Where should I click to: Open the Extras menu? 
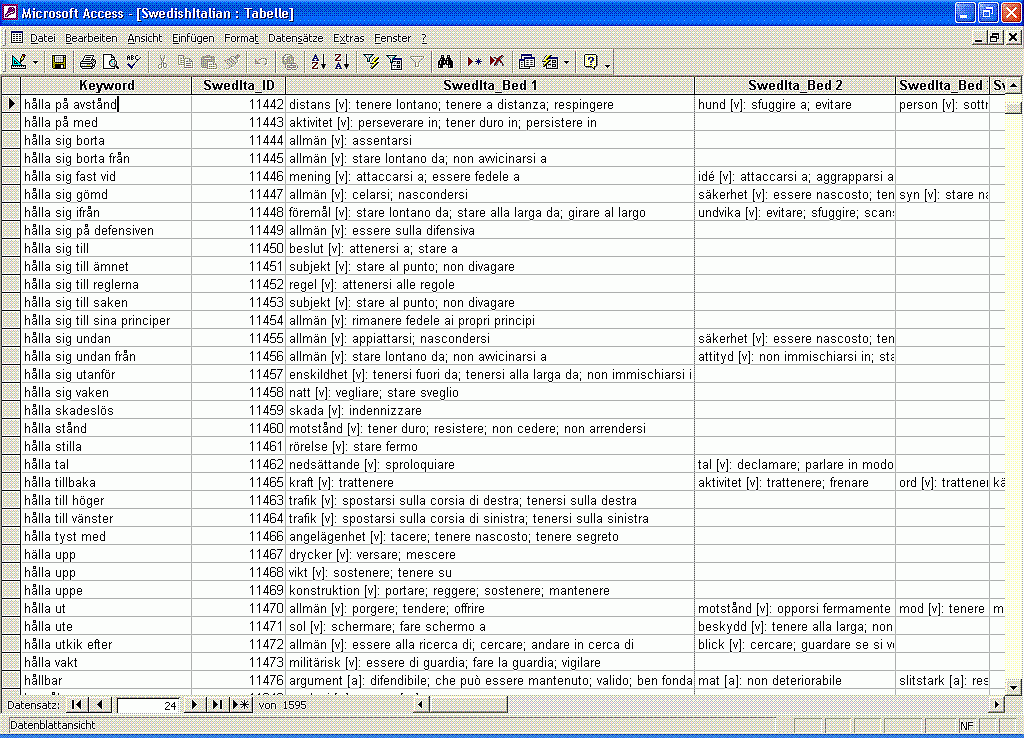[x=349, y=38]
